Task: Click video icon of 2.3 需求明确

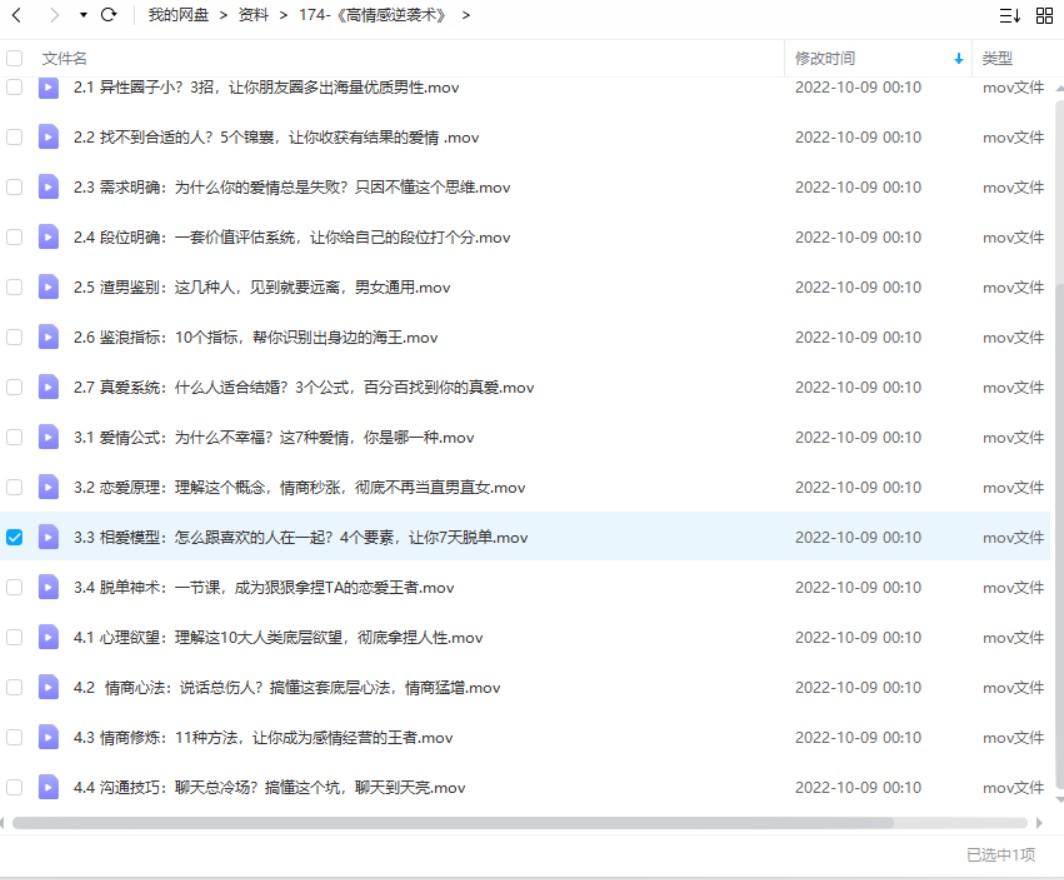Action: coord(48,187)
